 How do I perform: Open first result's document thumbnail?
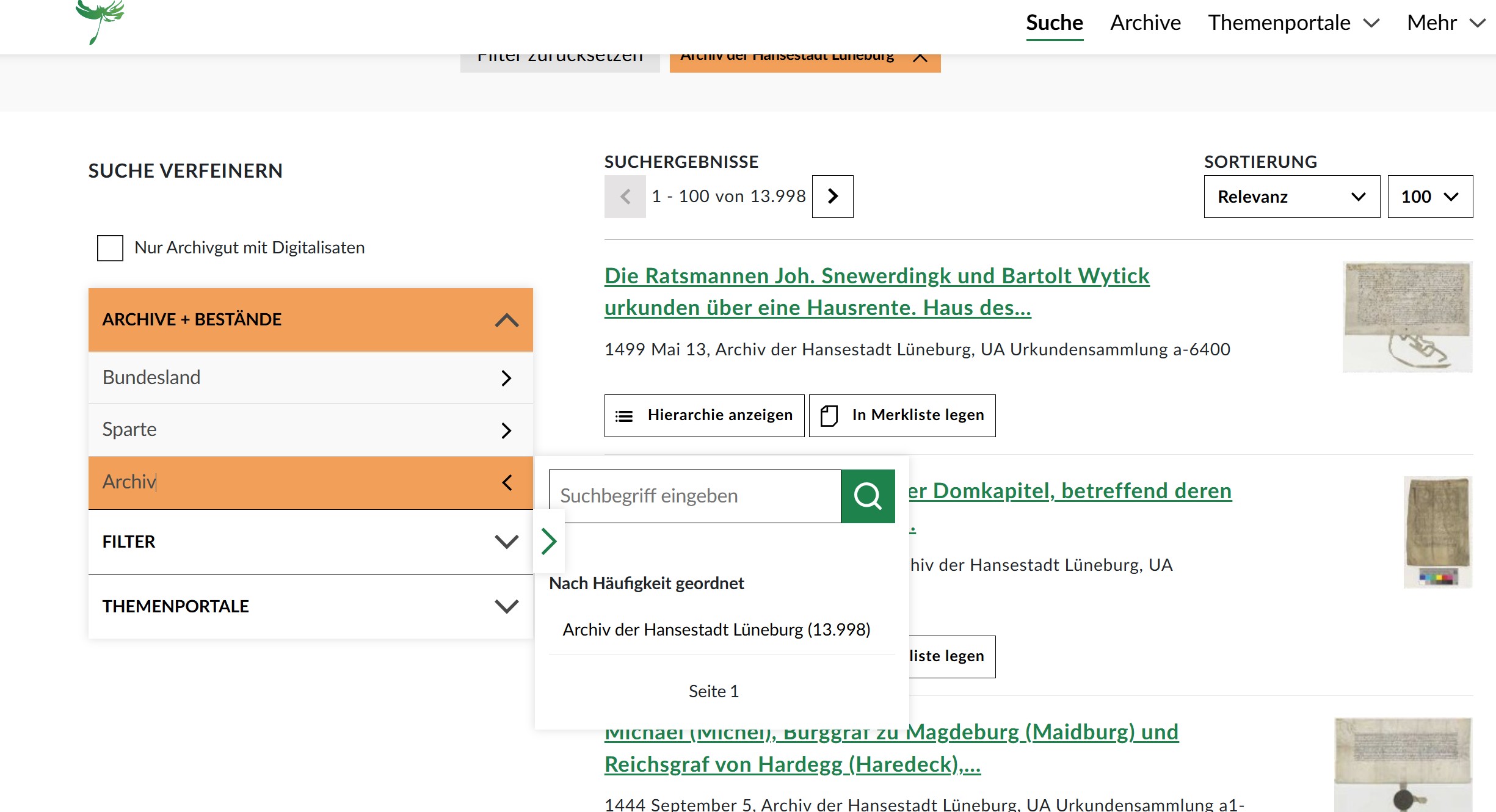tap(1407, 317)
